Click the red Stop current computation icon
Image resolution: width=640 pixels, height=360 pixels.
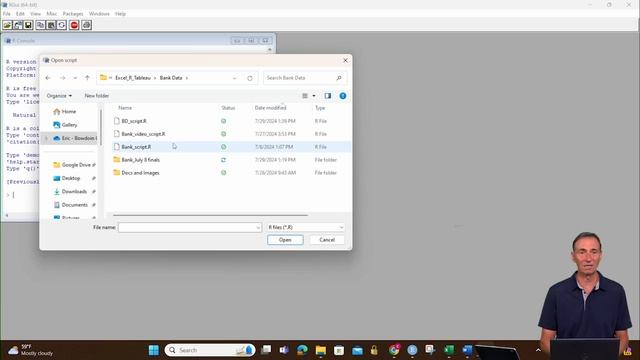(74, 25)
